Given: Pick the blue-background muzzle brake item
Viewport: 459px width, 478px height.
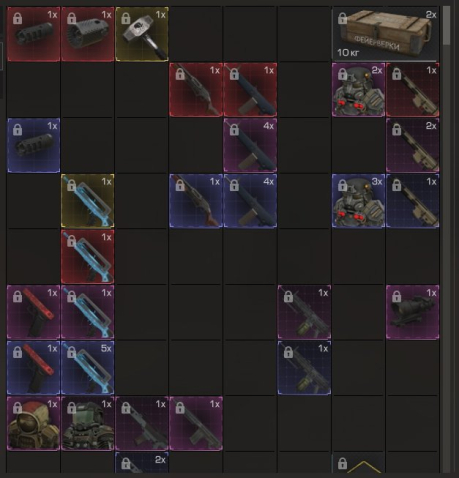Looking at the screenshot, I should [x=34, y=145].
